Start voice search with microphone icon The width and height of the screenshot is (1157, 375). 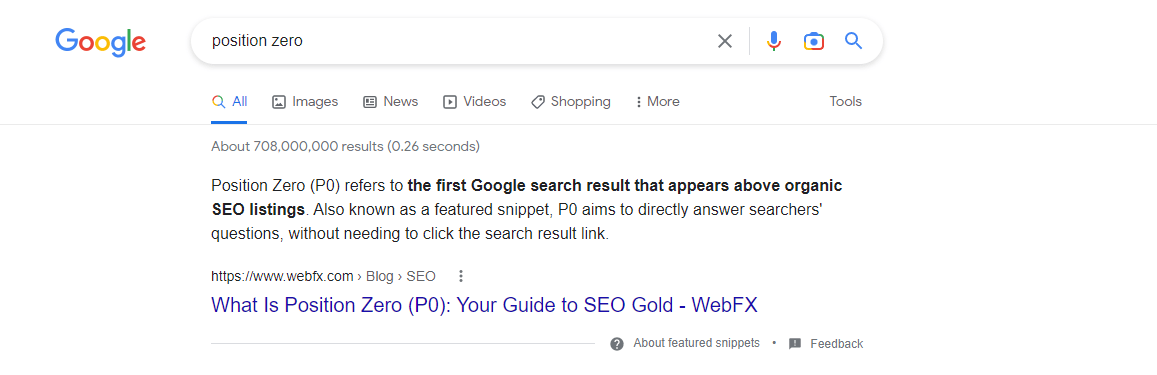tap(773, 41)
